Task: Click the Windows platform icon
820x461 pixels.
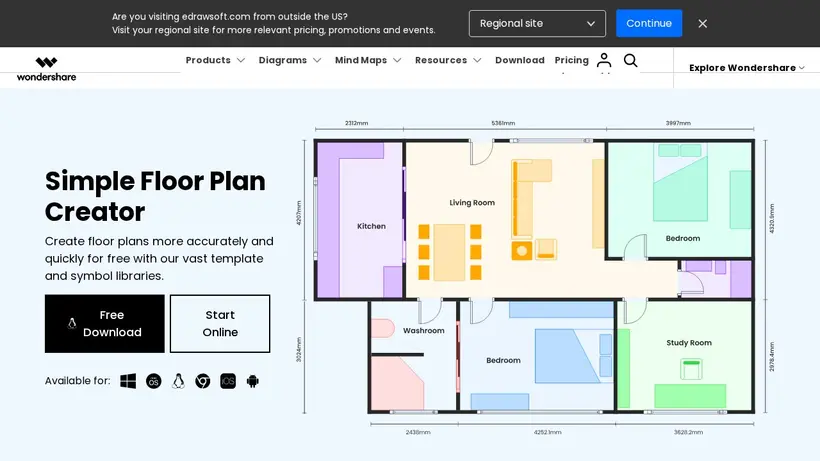Action: 128,381
